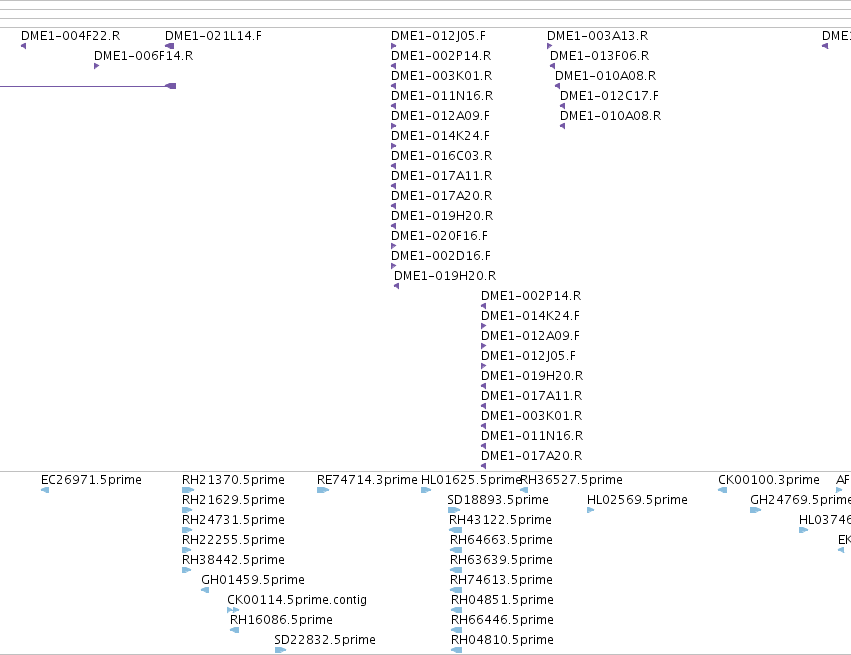
Task: Click the HL01625.5prime label
Action: pos(471,480)
